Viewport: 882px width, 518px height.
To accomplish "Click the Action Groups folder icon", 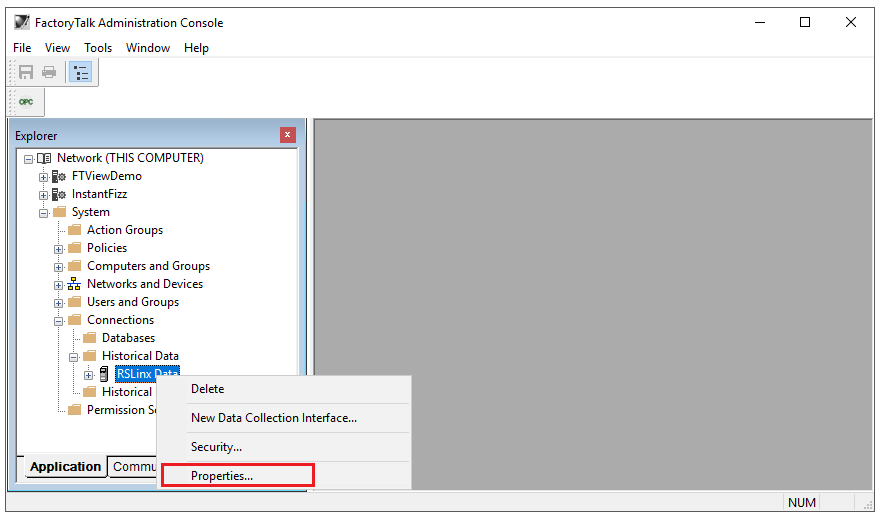I will point(74,229).
